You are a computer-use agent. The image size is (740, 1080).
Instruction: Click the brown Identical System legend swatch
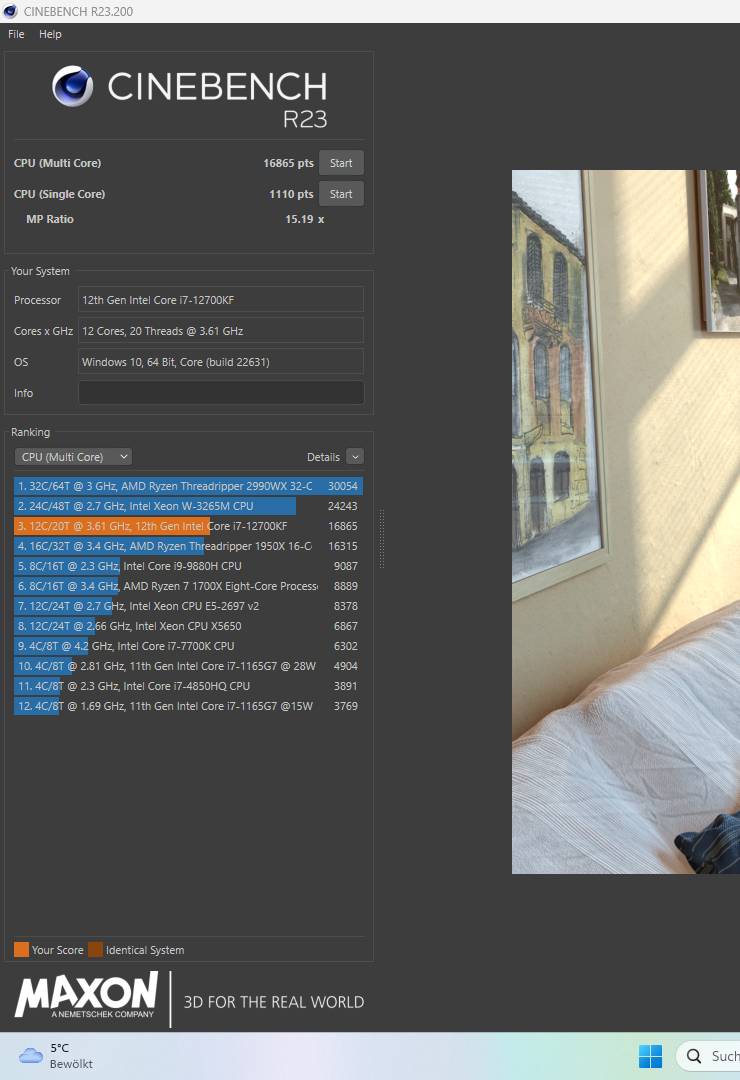coord(95,950)
